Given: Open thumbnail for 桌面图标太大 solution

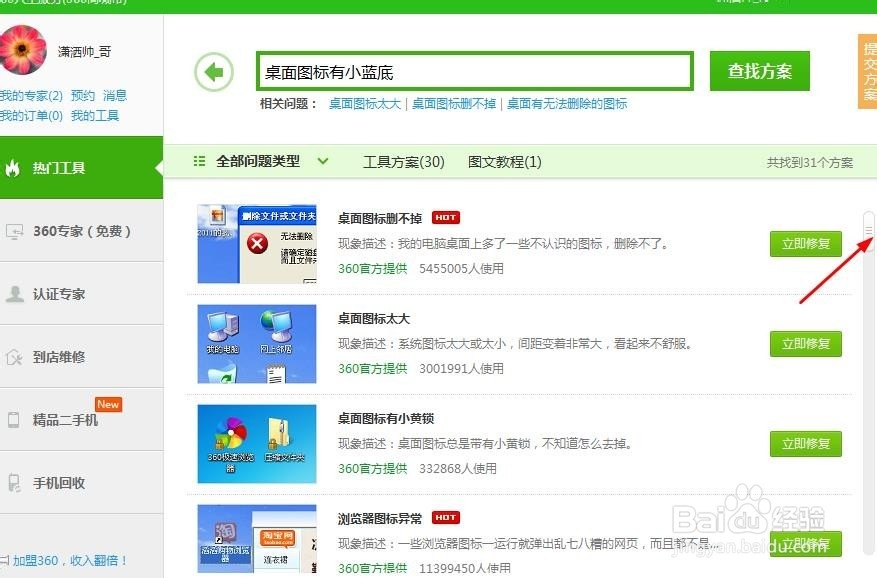Looking at the screenshot, I should pos(257,344).
